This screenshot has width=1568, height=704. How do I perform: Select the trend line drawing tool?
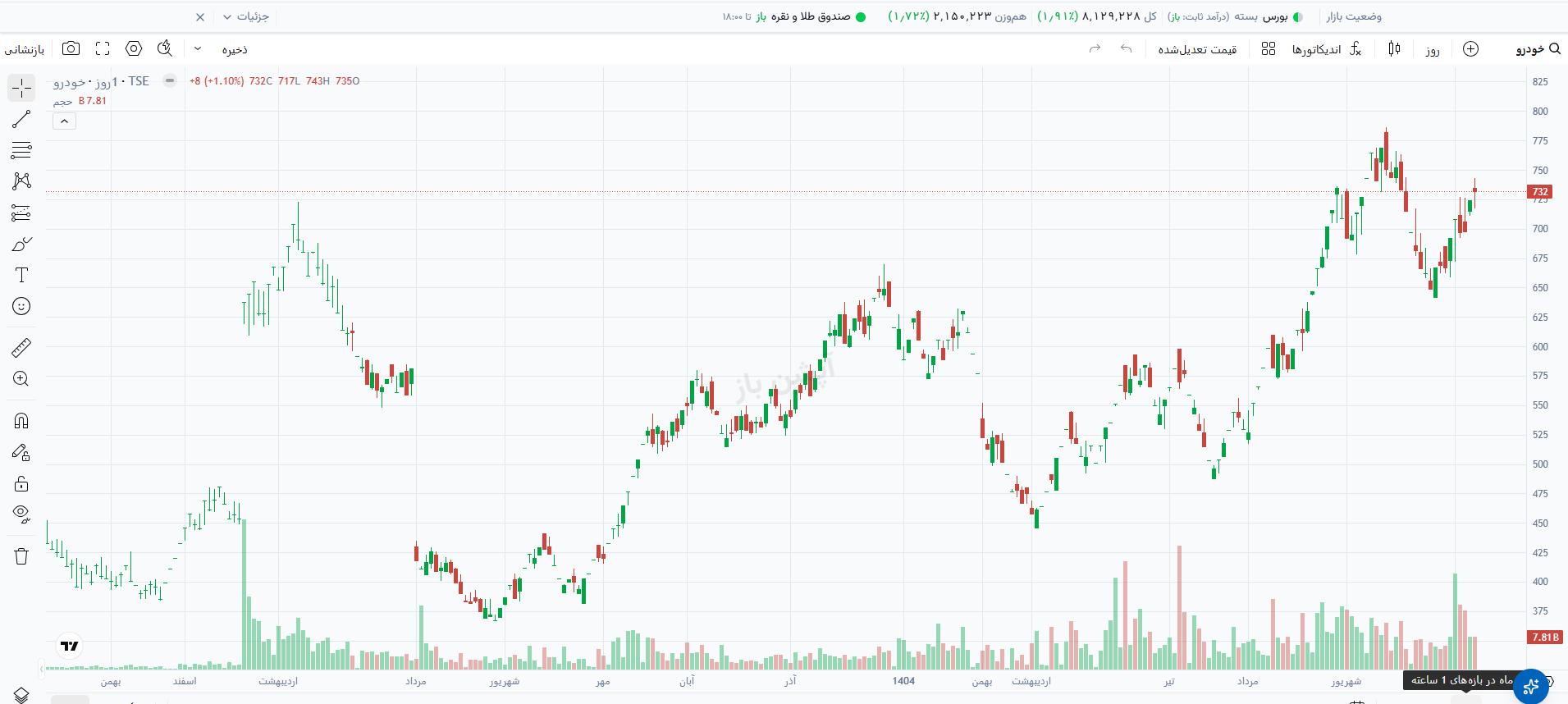(22, 119)
